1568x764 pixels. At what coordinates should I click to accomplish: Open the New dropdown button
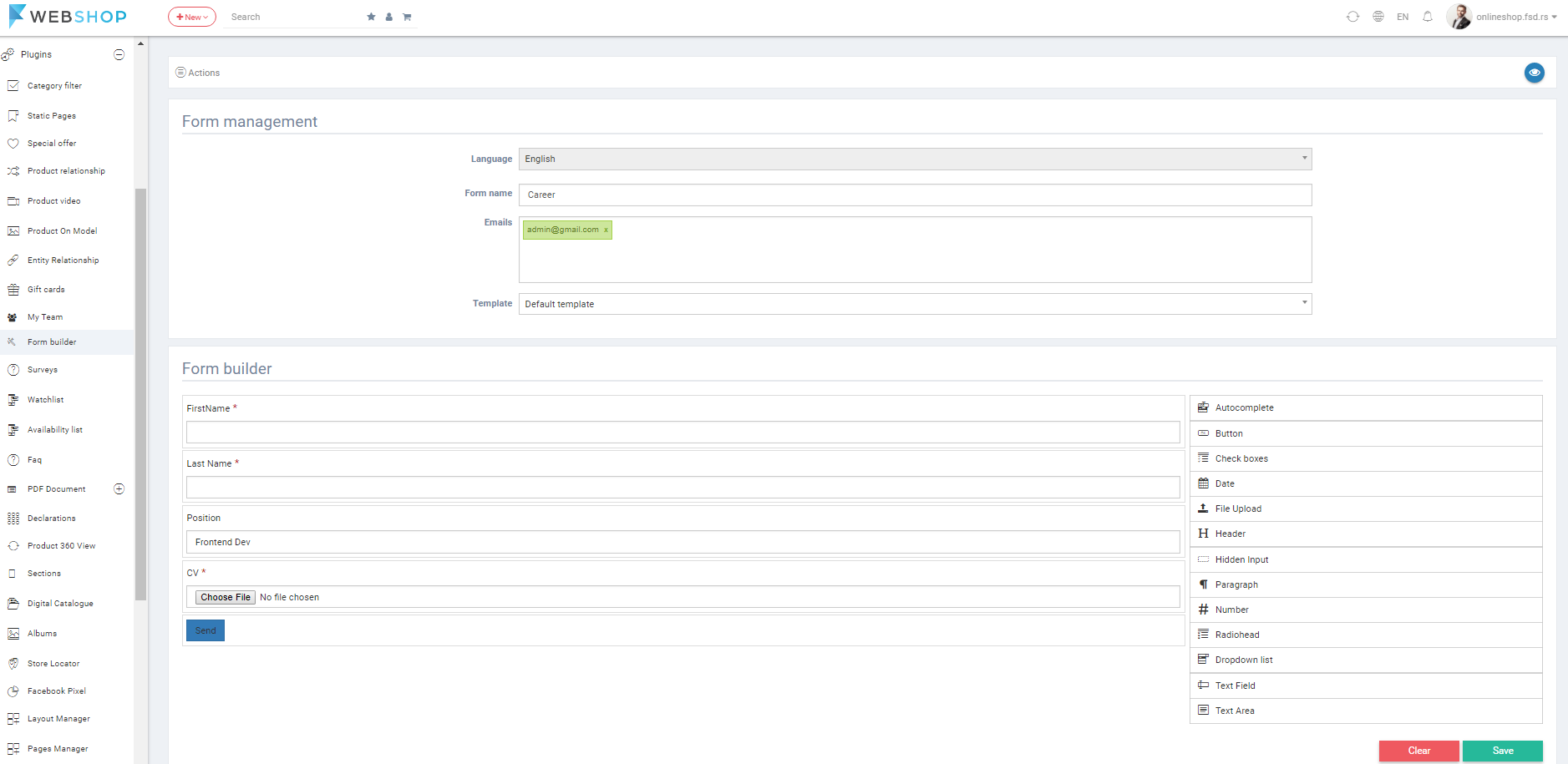pos(192,17)
